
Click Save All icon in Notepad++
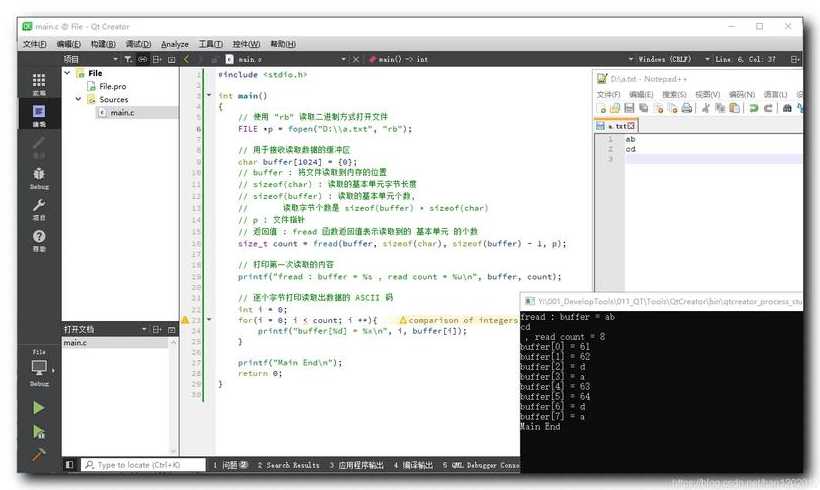tap(644, 108)
